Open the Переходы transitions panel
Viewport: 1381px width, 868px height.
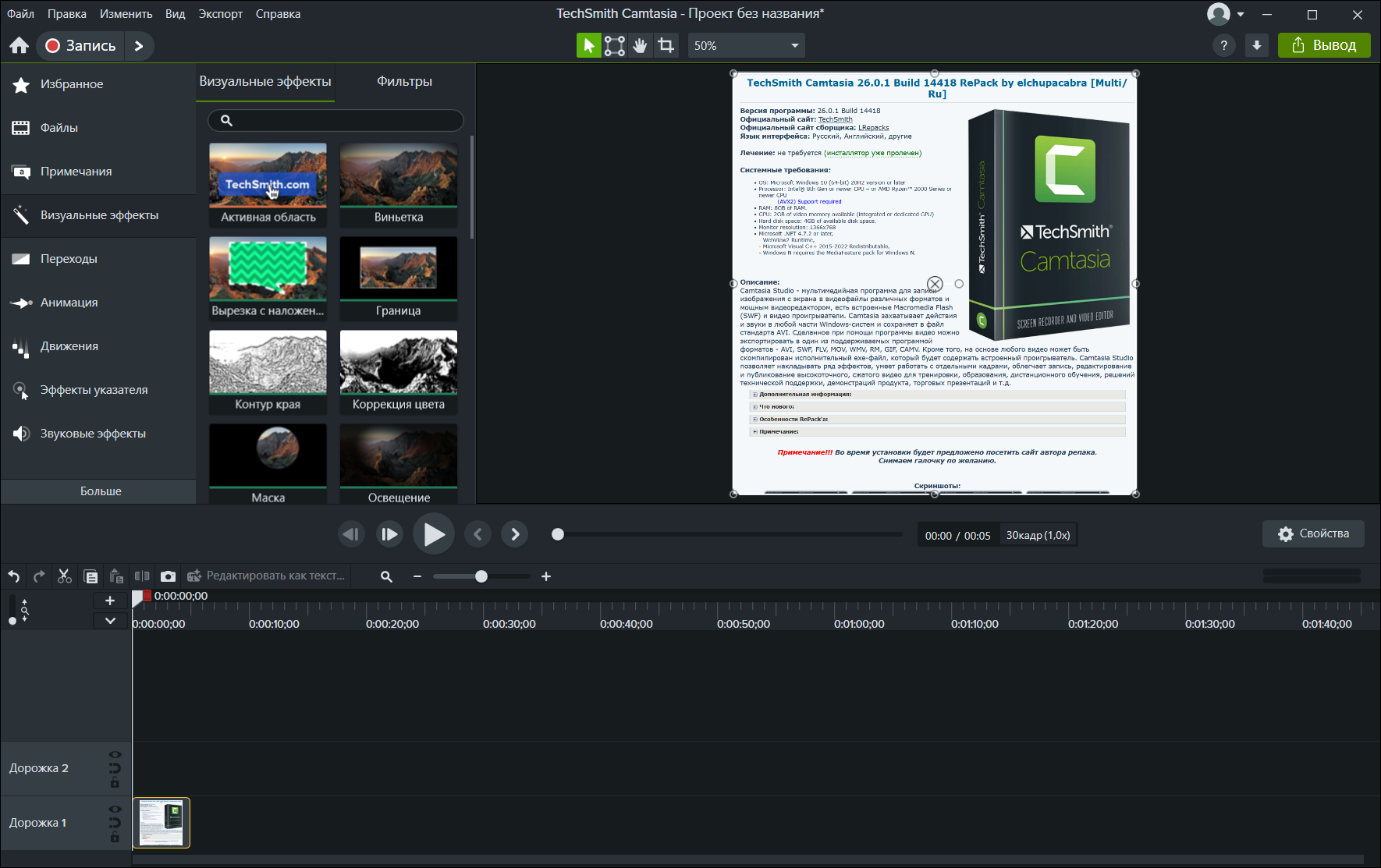tap(99, 259)
